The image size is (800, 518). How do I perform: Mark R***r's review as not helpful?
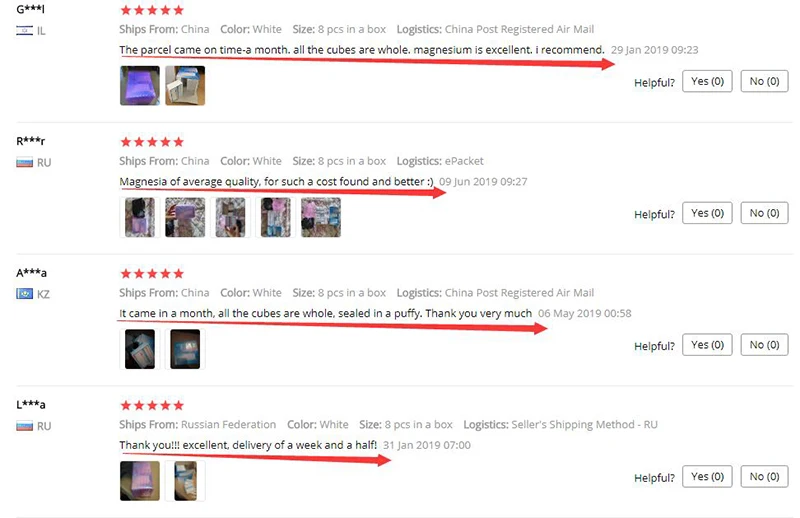coord(764,213)
